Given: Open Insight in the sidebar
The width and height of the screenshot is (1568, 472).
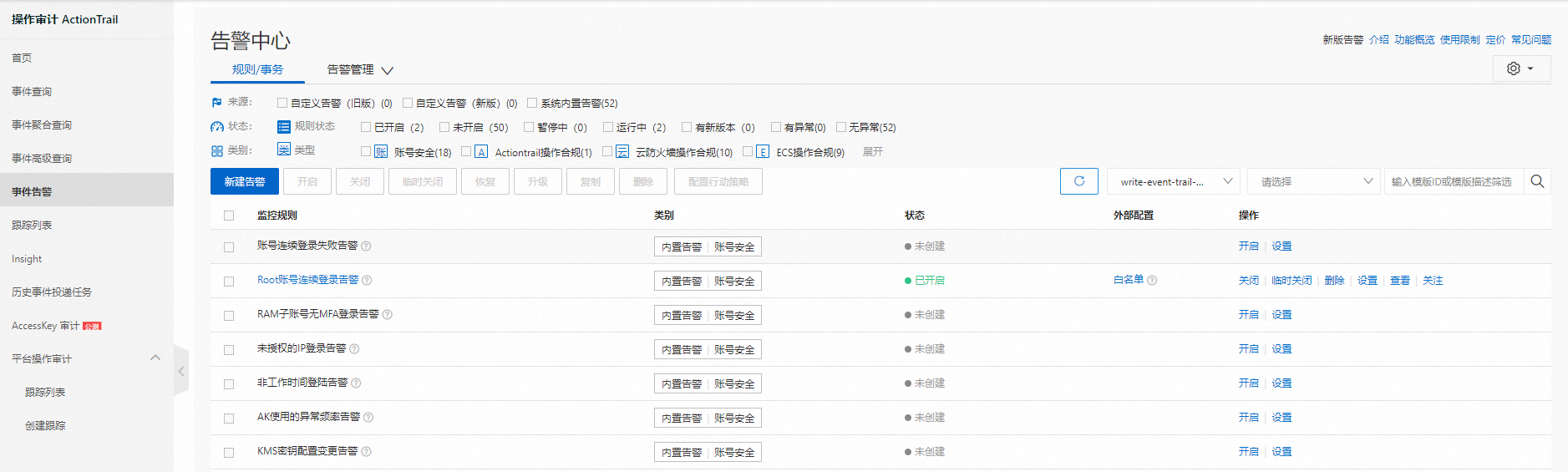Looking at the screenshot, I should [x=27, y=259].
